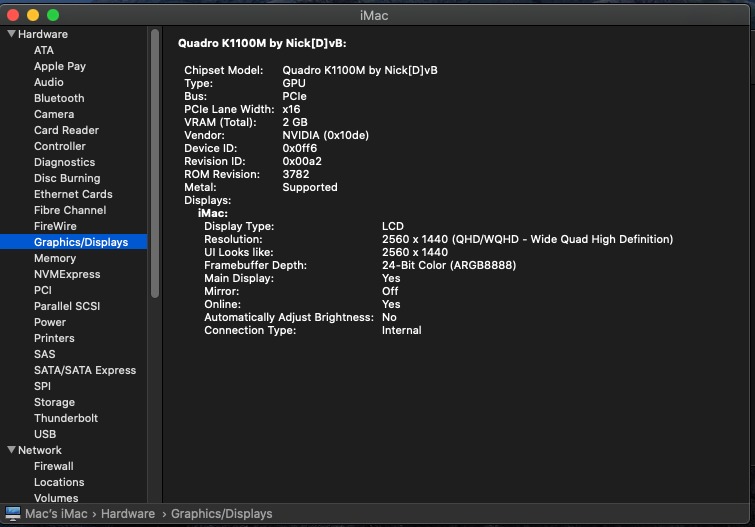Select ATA in the sidebar
The image size is (755, 527).
44,50
